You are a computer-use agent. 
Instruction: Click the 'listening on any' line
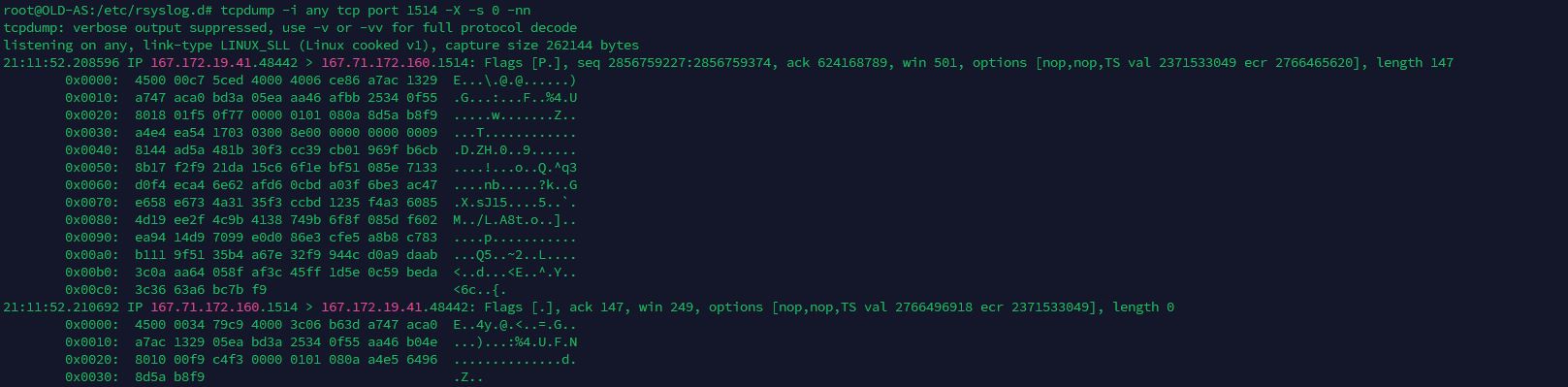(321, 45)
